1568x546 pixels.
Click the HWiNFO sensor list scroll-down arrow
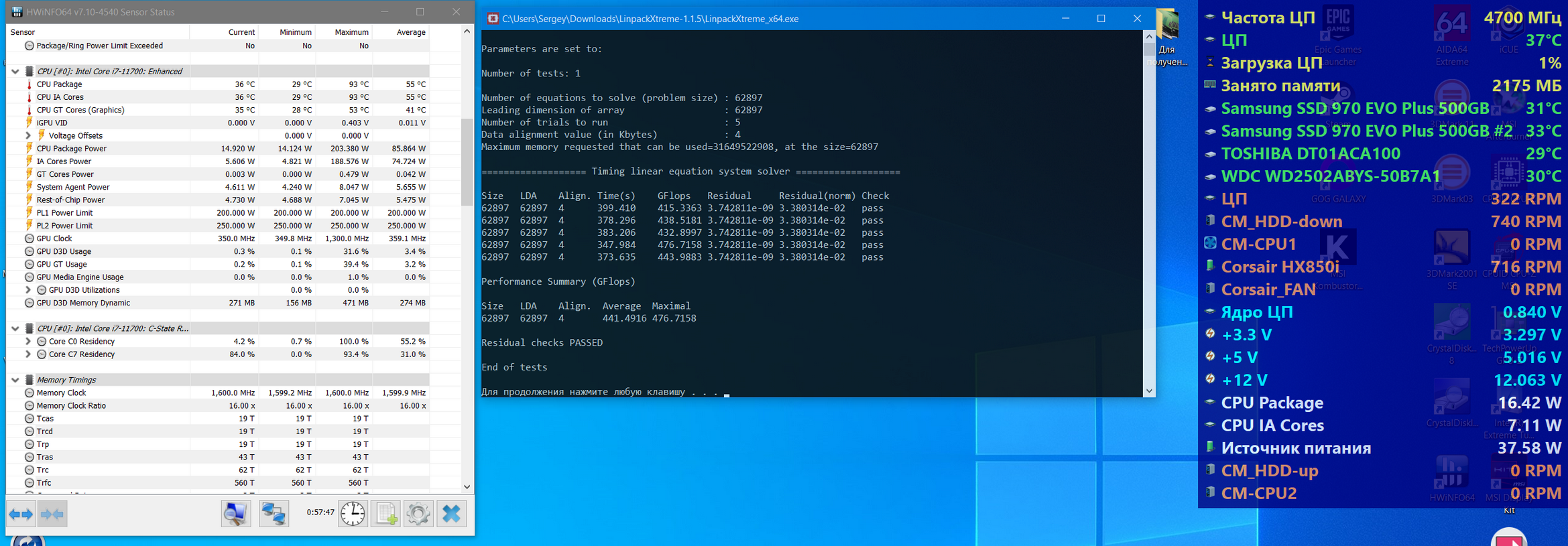tap(467, 487)
